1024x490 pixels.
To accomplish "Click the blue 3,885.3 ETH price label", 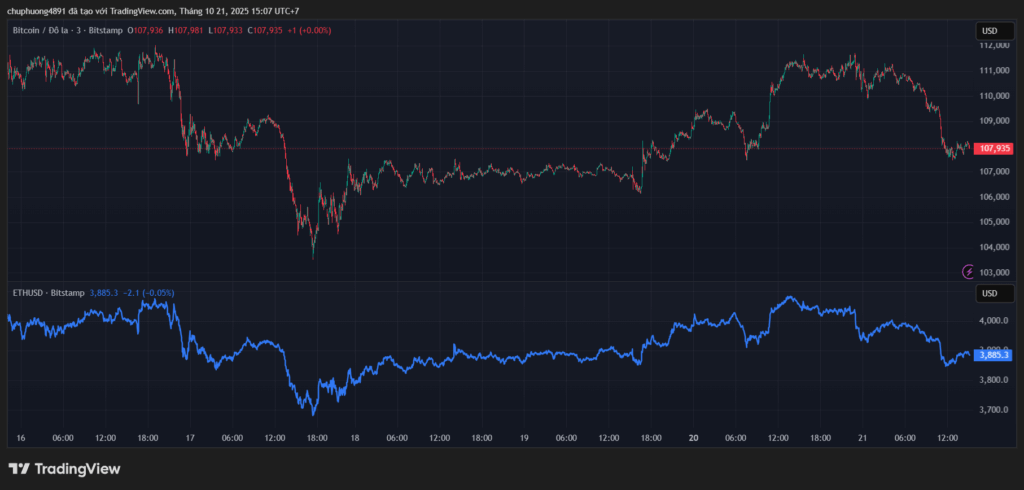I will click(x=995, y=354).
